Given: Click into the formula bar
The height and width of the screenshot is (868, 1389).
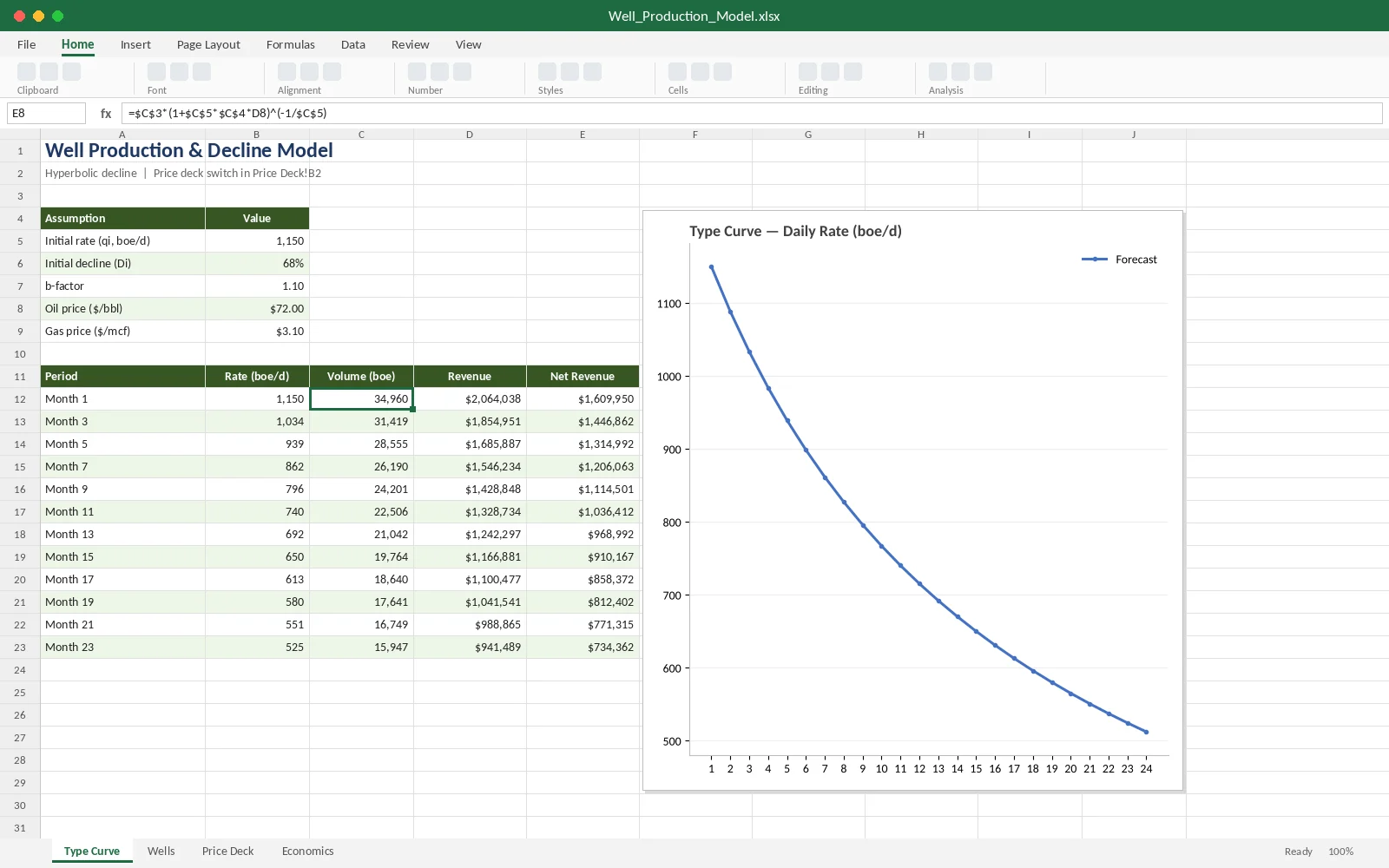Looking at the screenshot, I should coord(752,113).
